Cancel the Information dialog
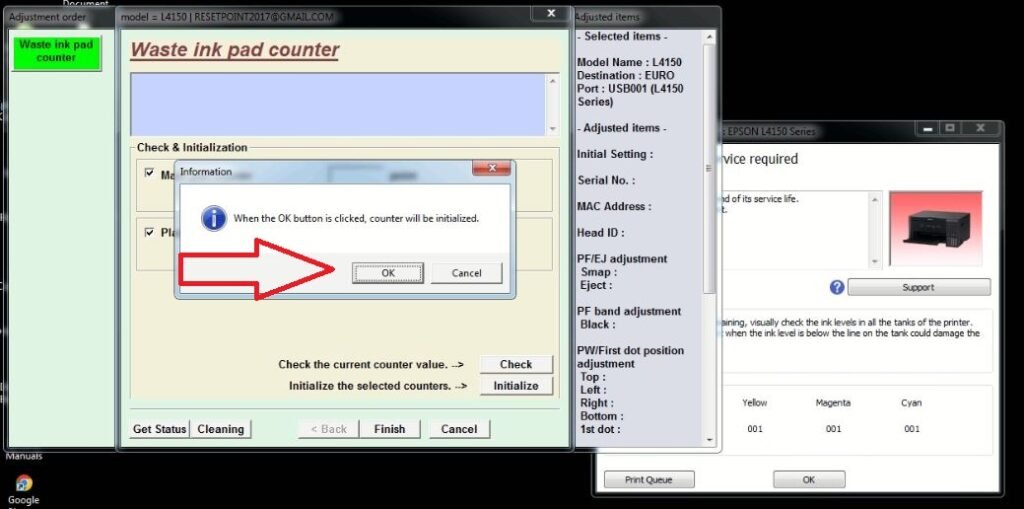 pos(466,273)
